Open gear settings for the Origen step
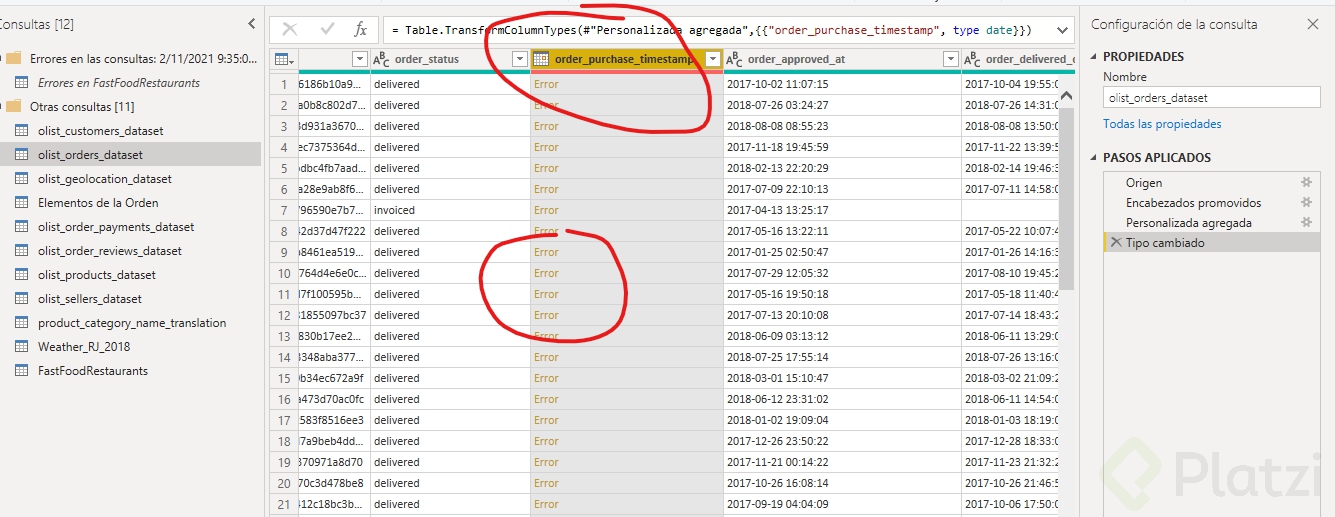Screen dimensions: 1335x517 (1305, 182)
